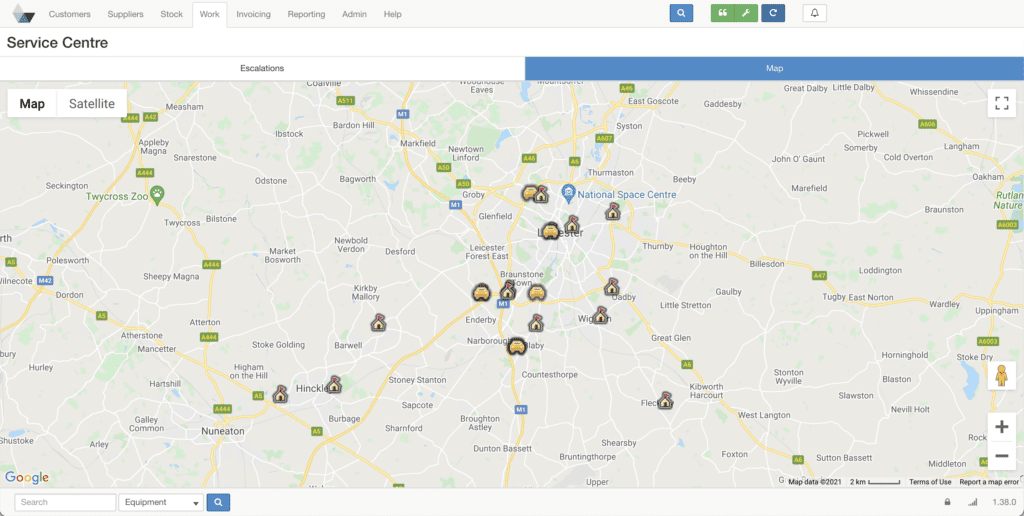Click the Street View pegman icon
This screenshot has width=1024, height=516.
(1002, 376)
